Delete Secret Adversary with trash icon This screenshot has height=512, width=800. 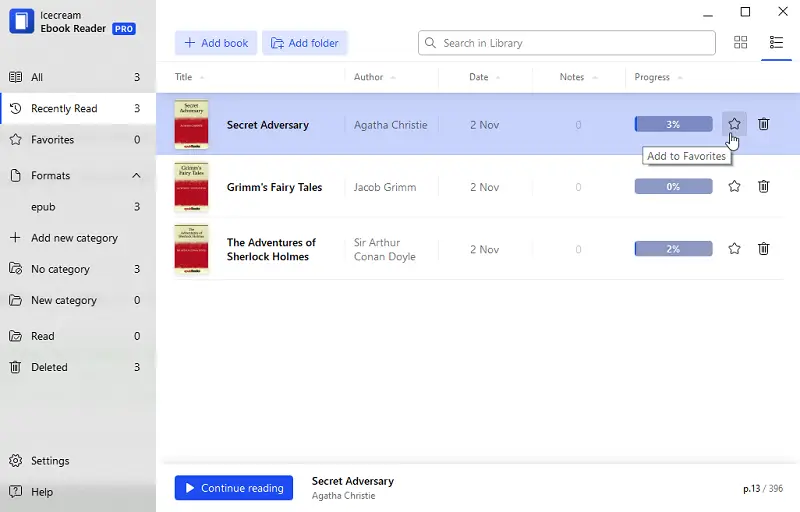763,124
